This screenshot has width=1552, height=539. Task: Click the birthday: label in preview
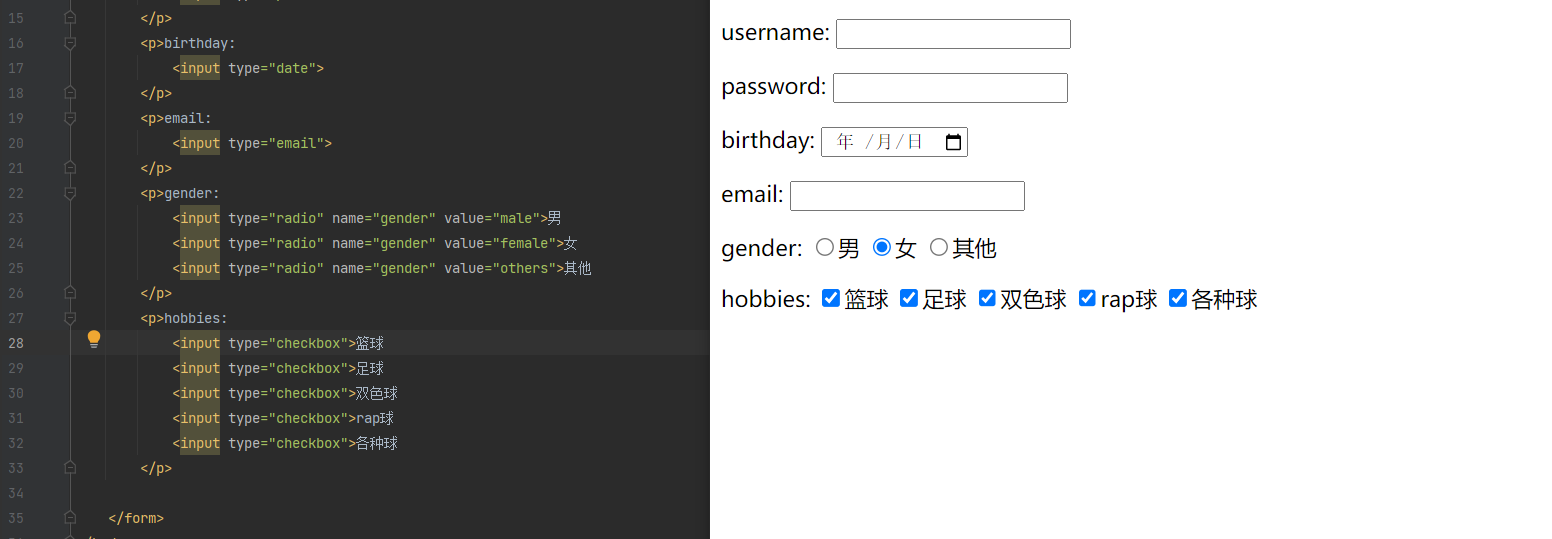[x=768, y=141]
